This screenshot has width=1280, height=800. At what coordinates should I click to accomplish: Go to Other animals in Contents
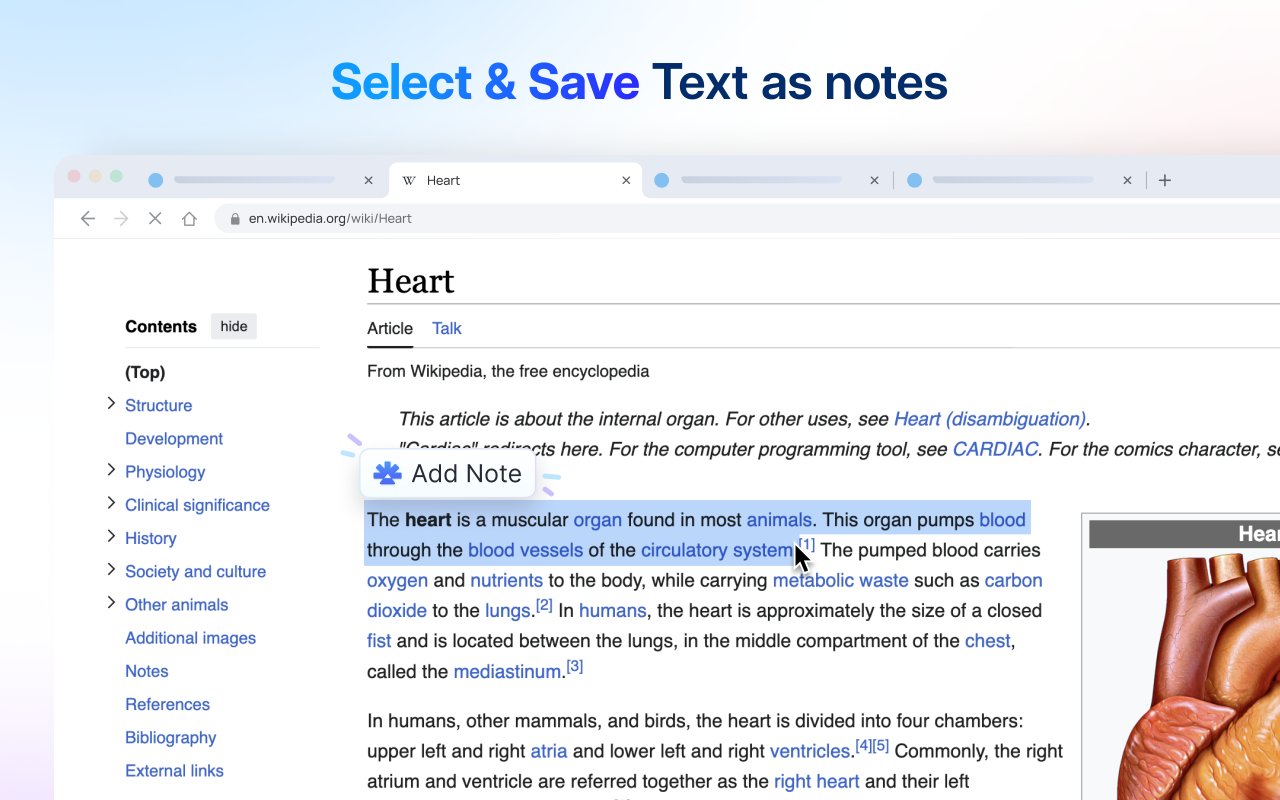(176, 604)
